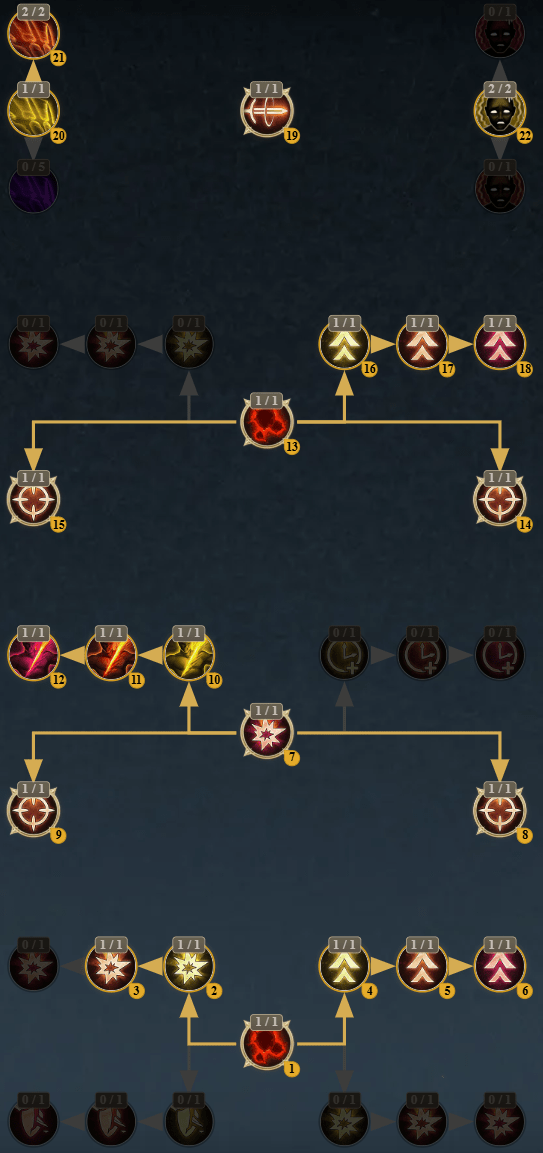Click the crosshair node numbered 15

coord(34,500)
